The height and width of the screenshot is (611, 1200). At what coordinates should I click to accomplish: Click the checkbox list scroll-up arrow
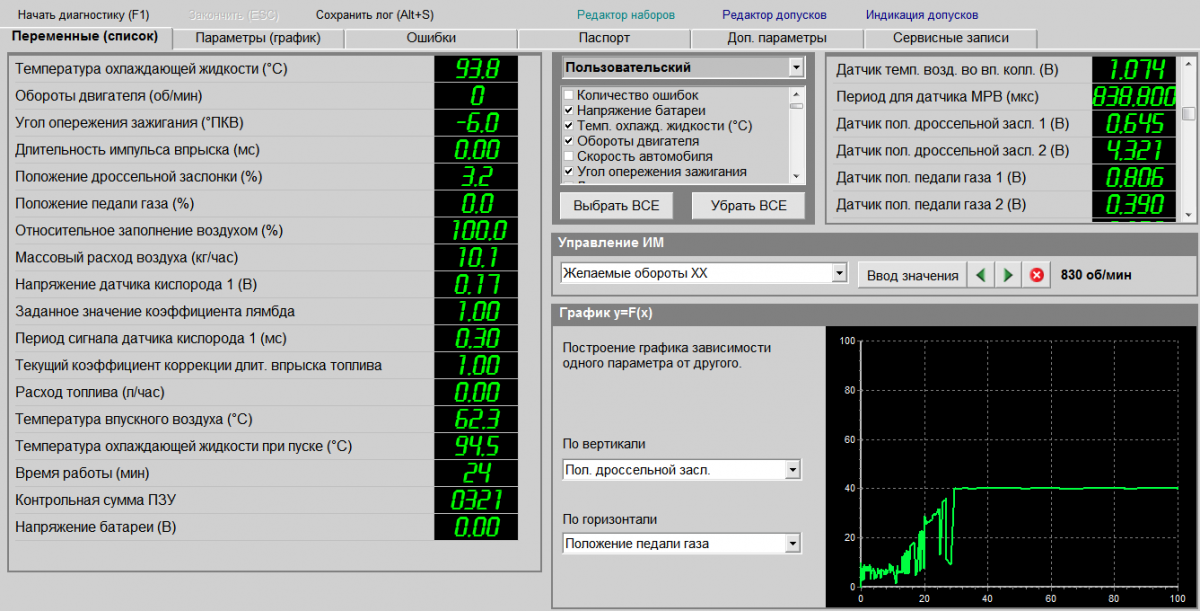pos(796,93)
